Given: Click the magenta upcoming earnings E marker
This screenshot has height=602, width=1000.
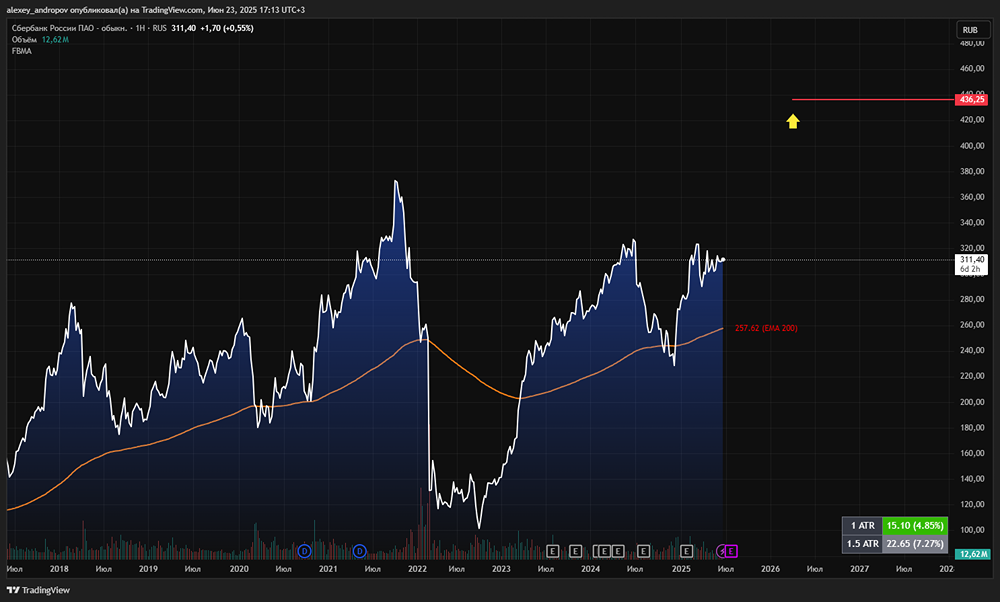Looking at the screenshot, I should pyautogui.click(x=732, y=551).
